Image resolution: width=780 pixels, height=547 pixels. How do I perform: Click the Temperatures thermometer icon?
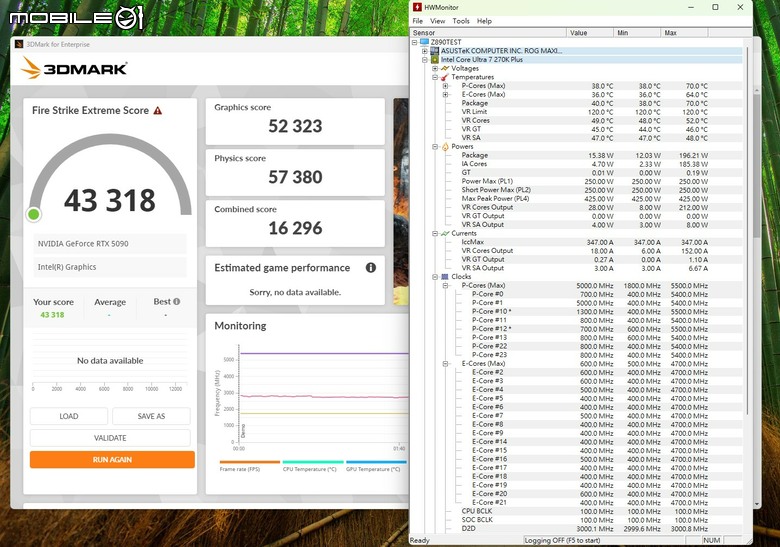pyautogui.click(x=445, y=77)
